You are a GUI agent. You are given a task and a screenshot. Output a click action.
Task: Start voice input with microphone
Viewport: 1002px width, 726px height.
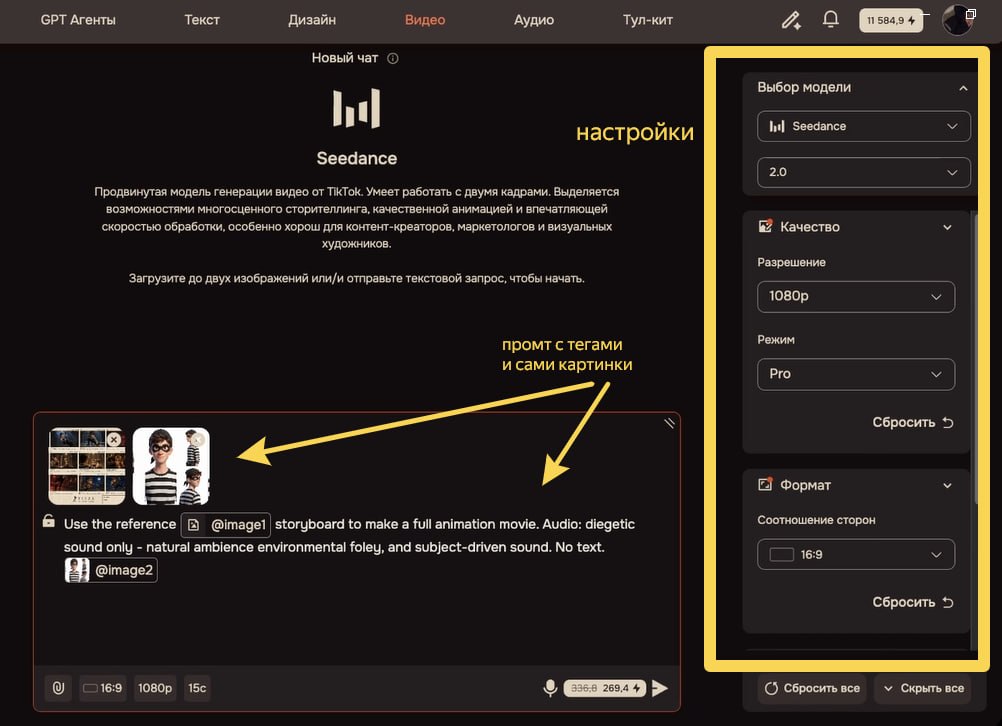[550, 688]
